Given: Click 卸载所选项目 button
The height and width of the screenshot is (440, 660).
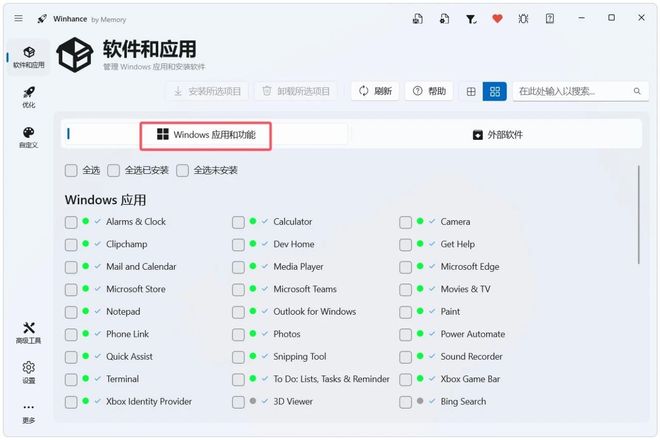Looking at the screenshot, I should tap(295, 91).
